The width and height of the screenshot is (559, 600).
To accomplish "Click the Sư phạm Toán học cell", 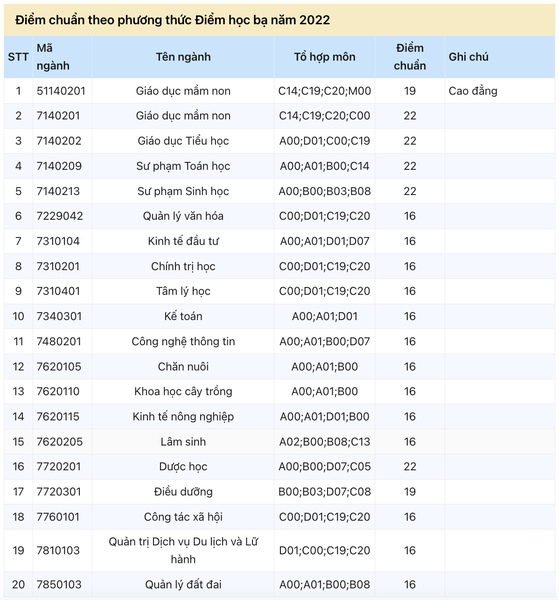I will pos(183,166).
